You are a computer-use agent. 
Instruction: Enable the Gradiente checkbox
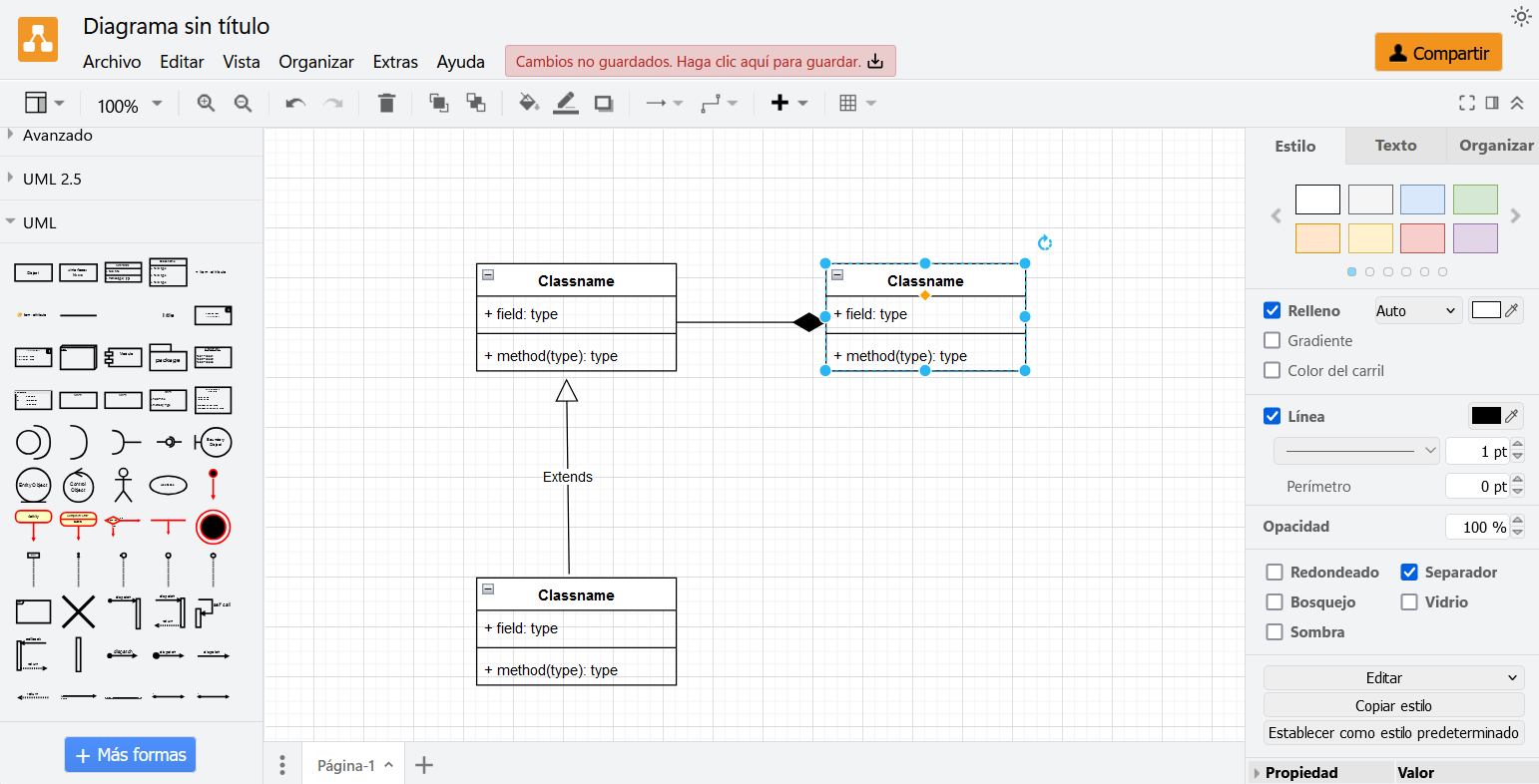[1273, 340]
